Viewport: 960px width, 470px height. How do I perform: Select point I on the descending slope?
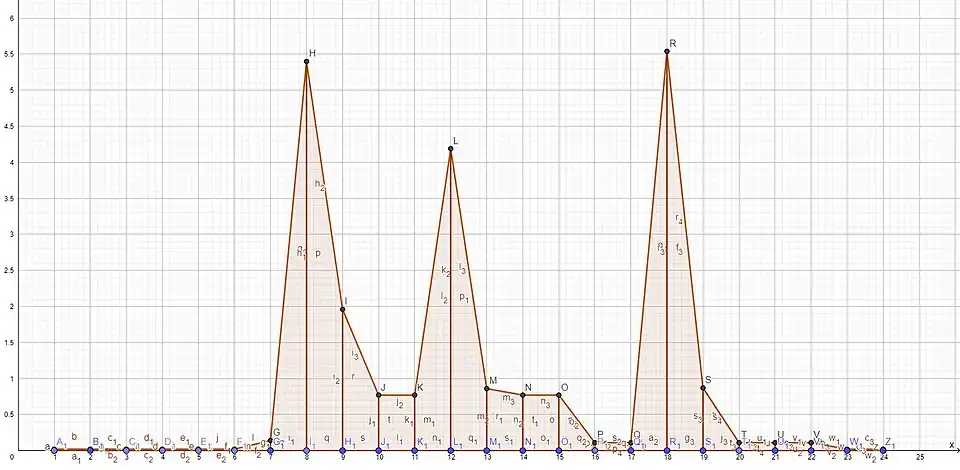pyautogui.click(x=343, y=310)
